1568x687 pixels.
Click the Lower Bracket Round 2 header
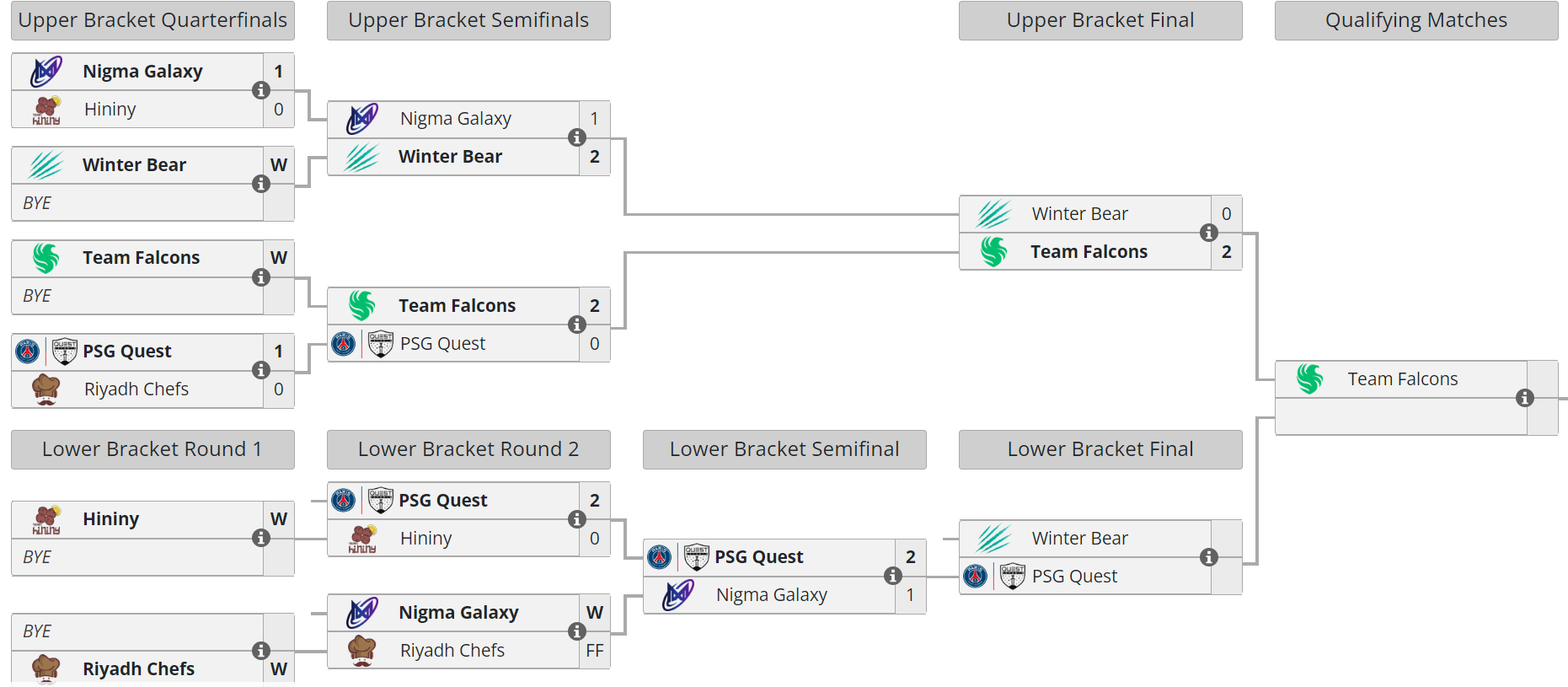click(x=468, y=449)
